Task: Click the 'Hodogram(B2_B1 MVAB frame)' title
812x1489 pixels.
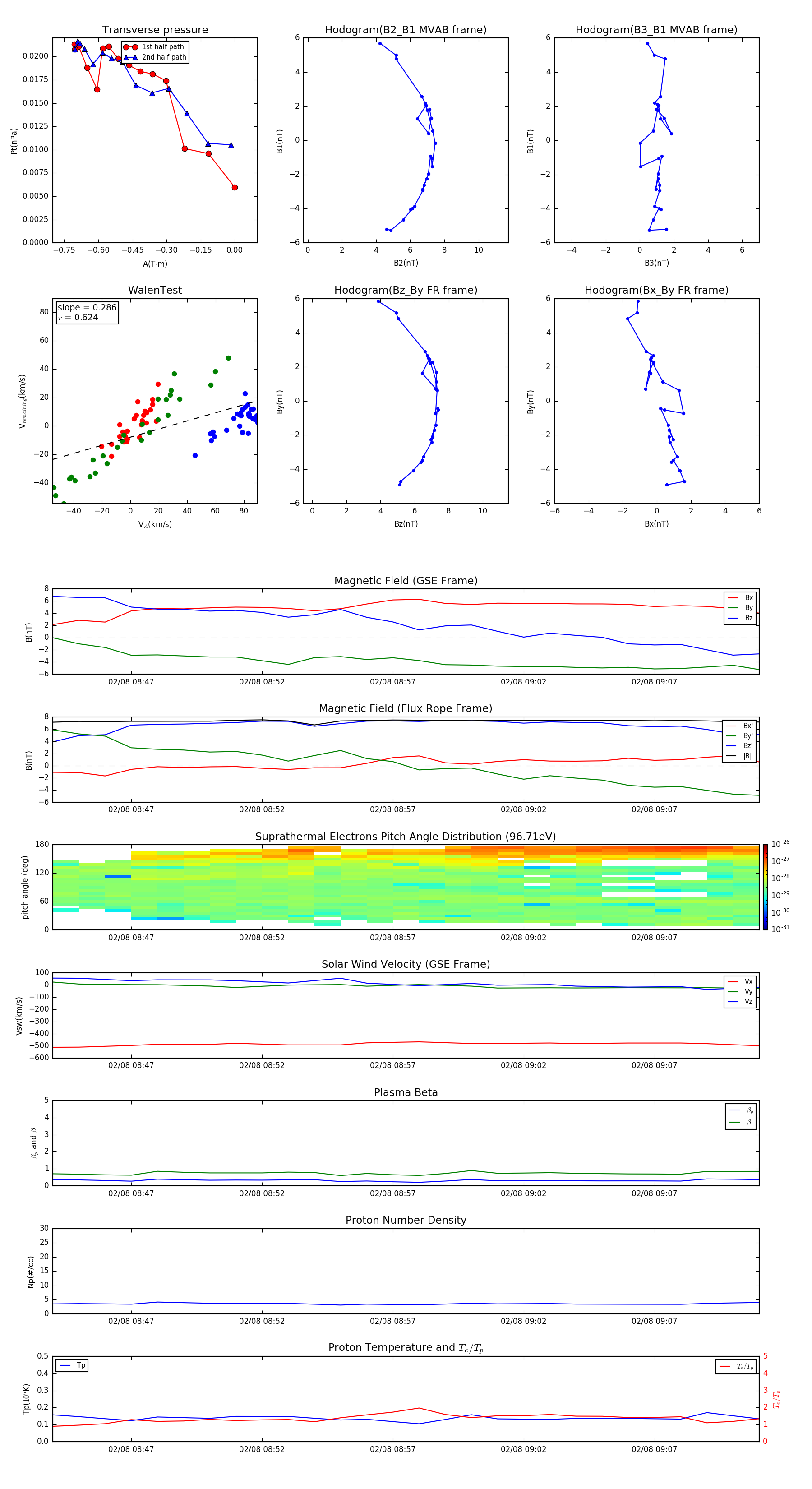Action: click(406, 29)
